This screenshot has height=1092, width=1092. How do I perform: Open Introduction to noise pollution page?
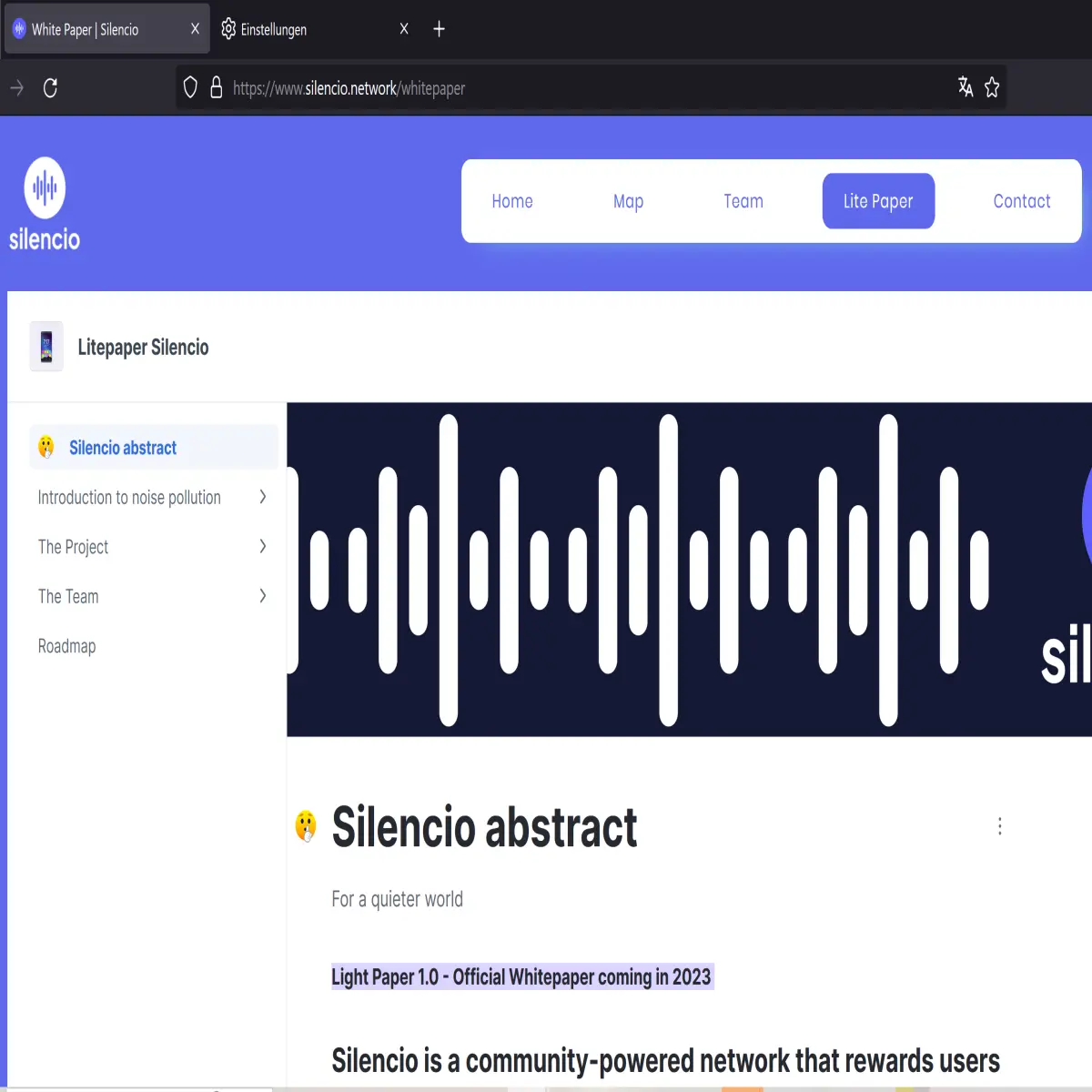click(x=129, y=498)
